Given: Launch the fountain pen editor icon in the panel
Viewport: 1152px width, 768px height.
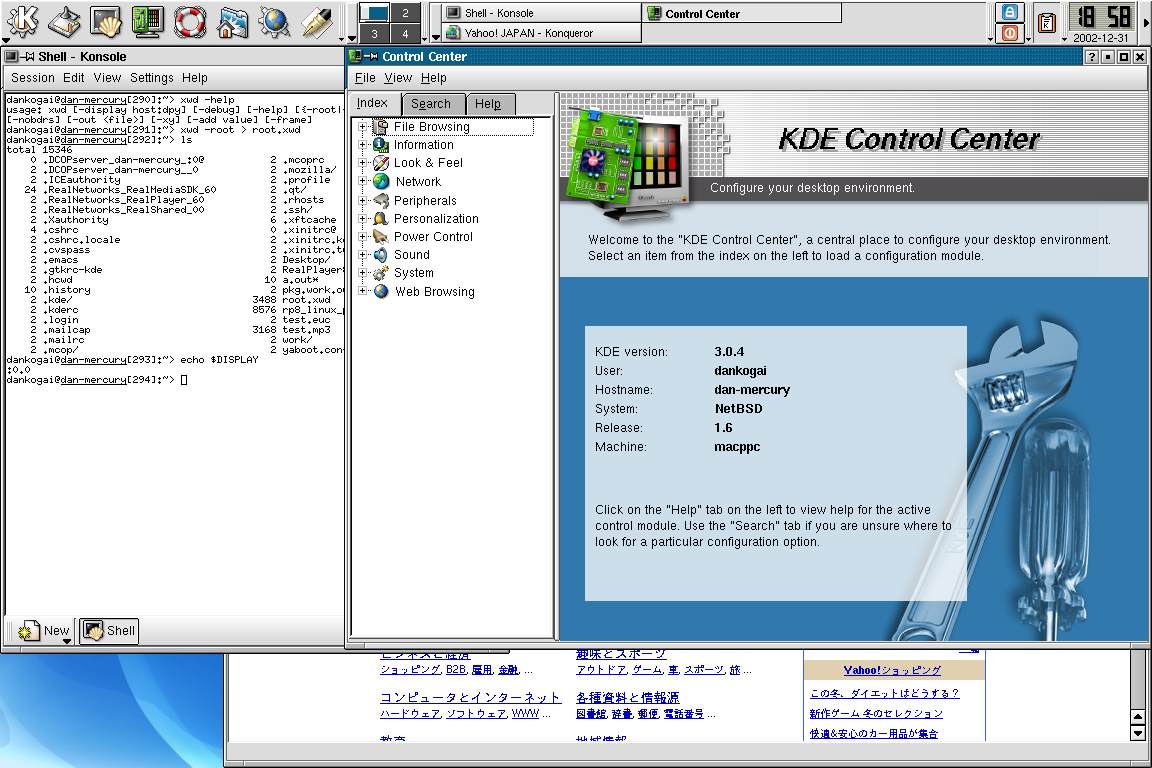Looking at the screenshot, I should (317, 21).
